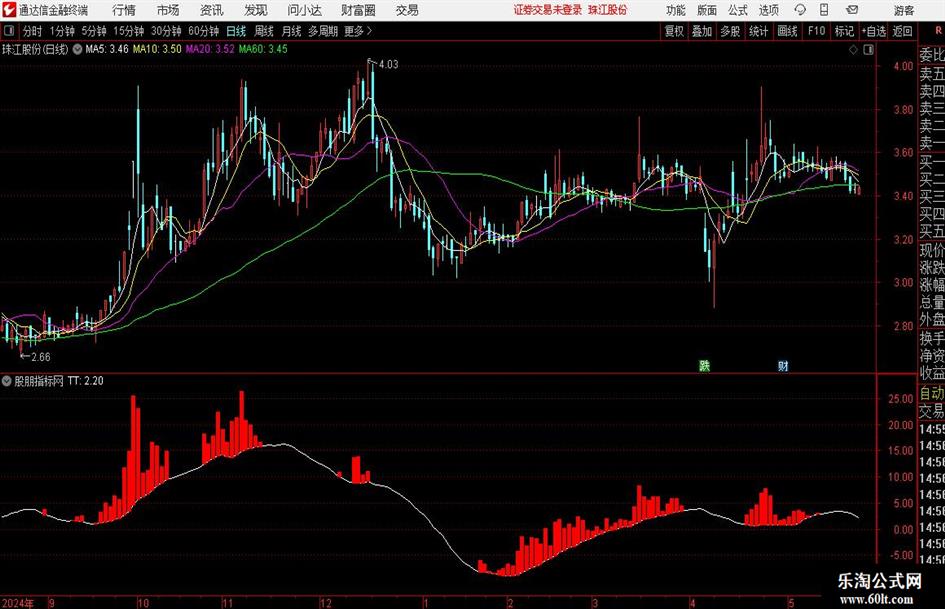Expand the 更多 periods list
Image resolution: width=945 pixels, height=609 pixels.
pos(358,31)
